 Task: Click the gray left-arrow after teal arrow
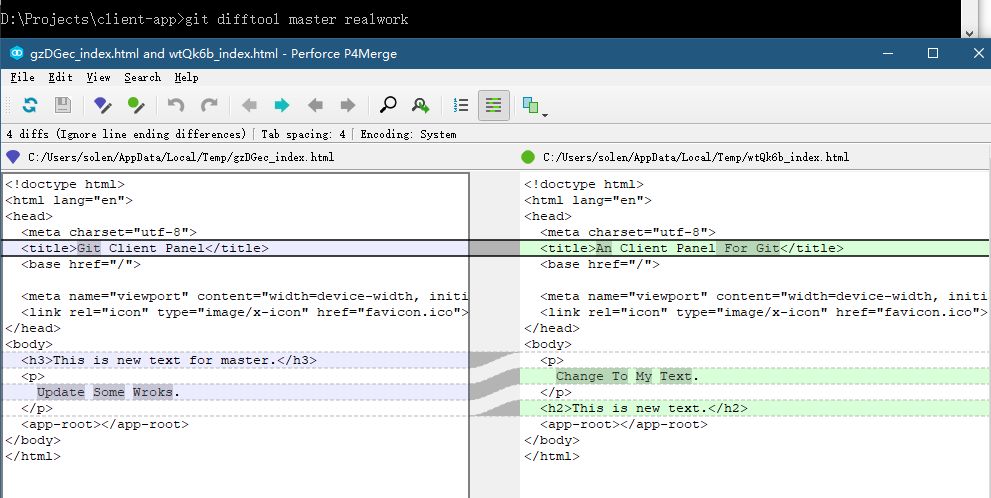315,105
